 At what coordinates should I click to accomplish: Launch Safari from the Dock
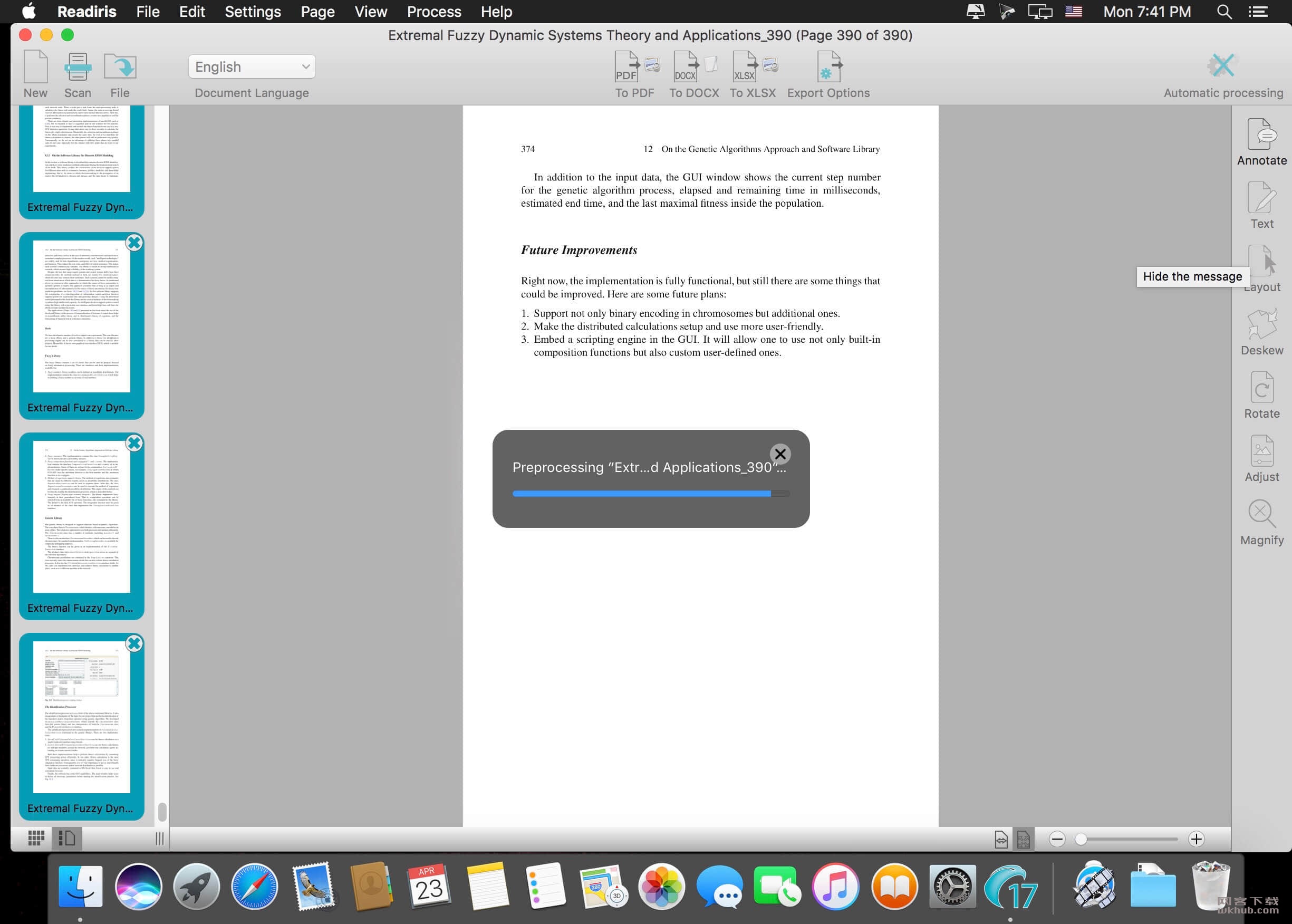click(x=254, y=886)
